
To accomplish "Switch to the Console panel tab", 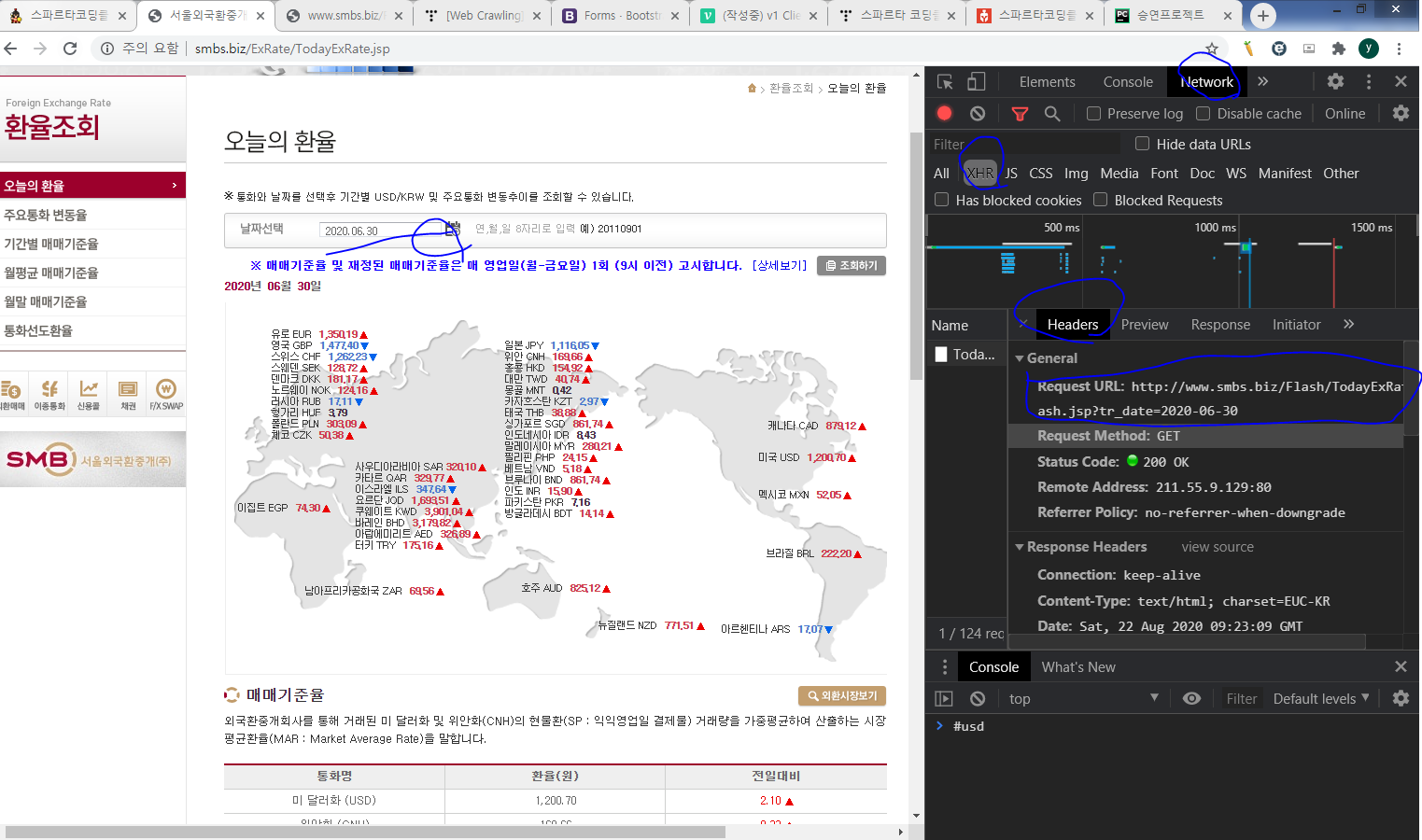I will [1128, 82].
